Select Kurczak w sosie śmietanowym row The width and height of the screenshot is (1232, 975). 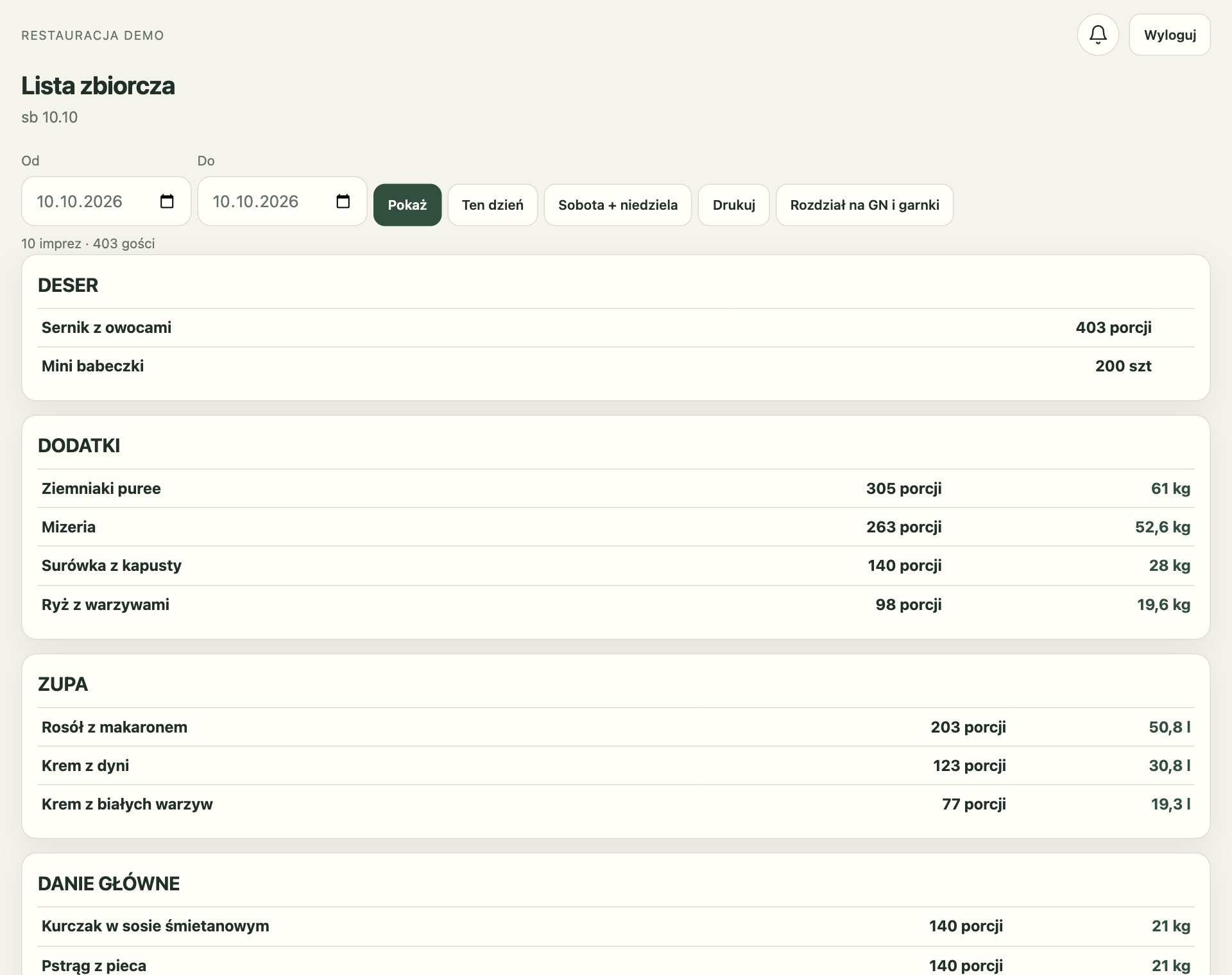[616, 926]
